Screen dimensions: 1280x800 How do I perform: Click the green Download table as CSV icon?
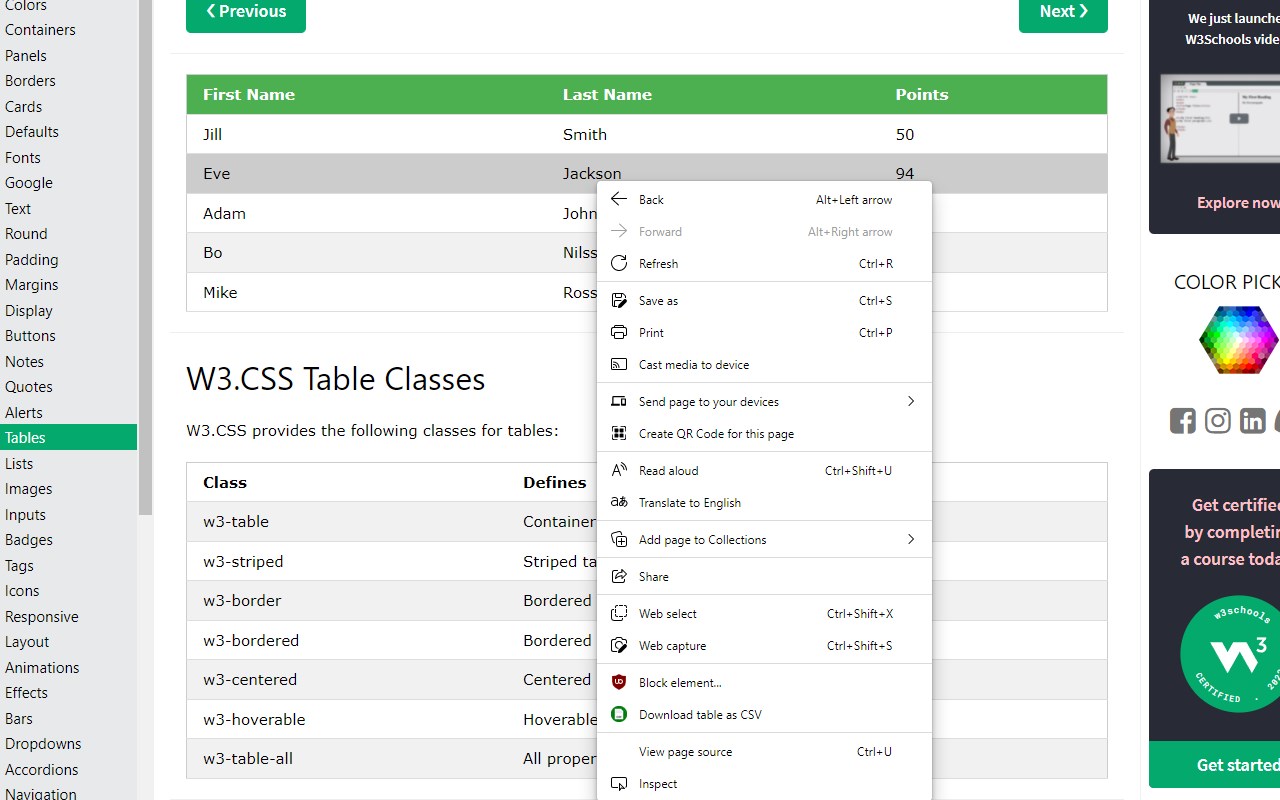619,714
